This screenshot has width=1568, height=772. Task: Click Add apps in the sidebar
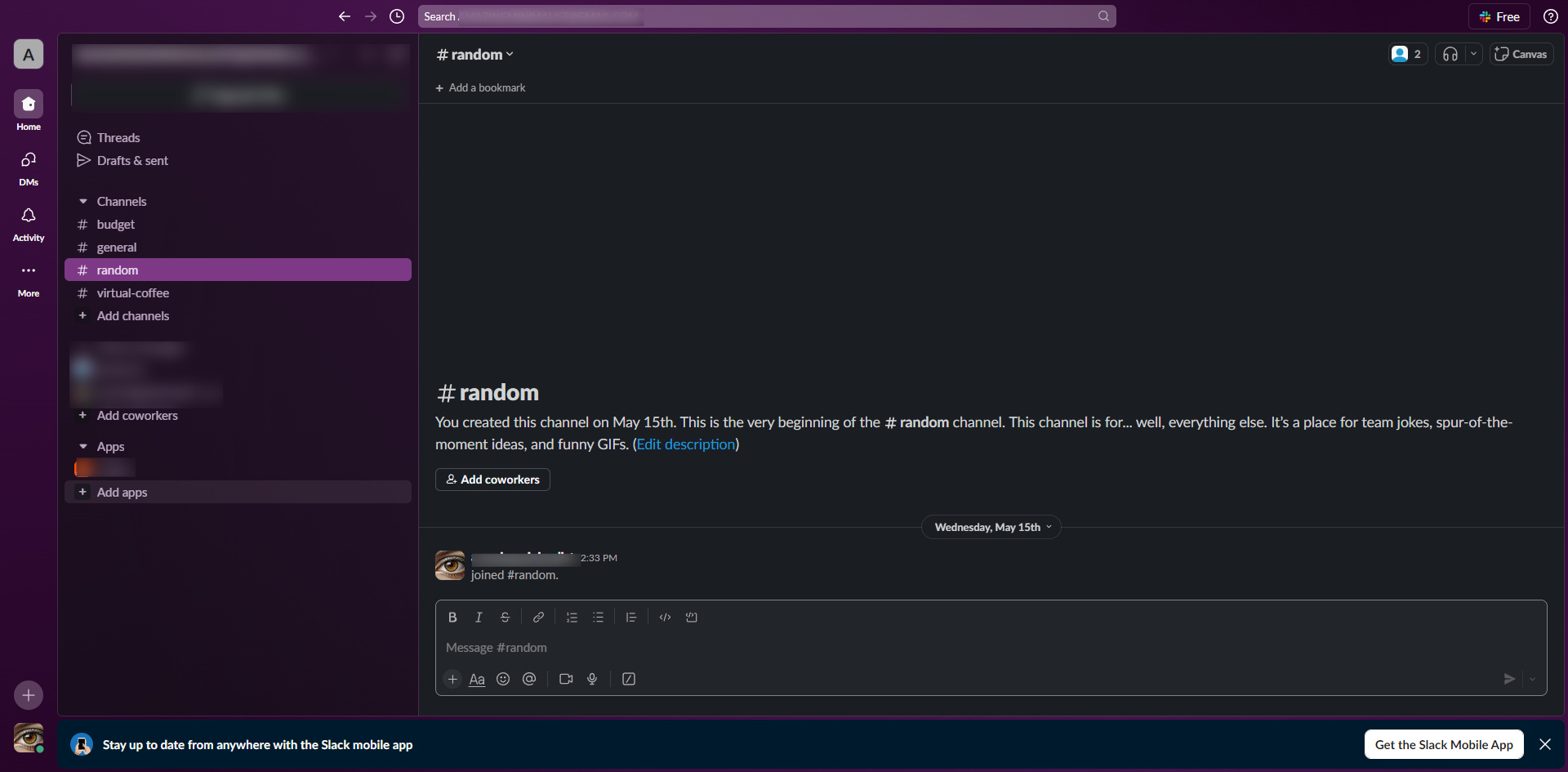(x=238, y=493)
